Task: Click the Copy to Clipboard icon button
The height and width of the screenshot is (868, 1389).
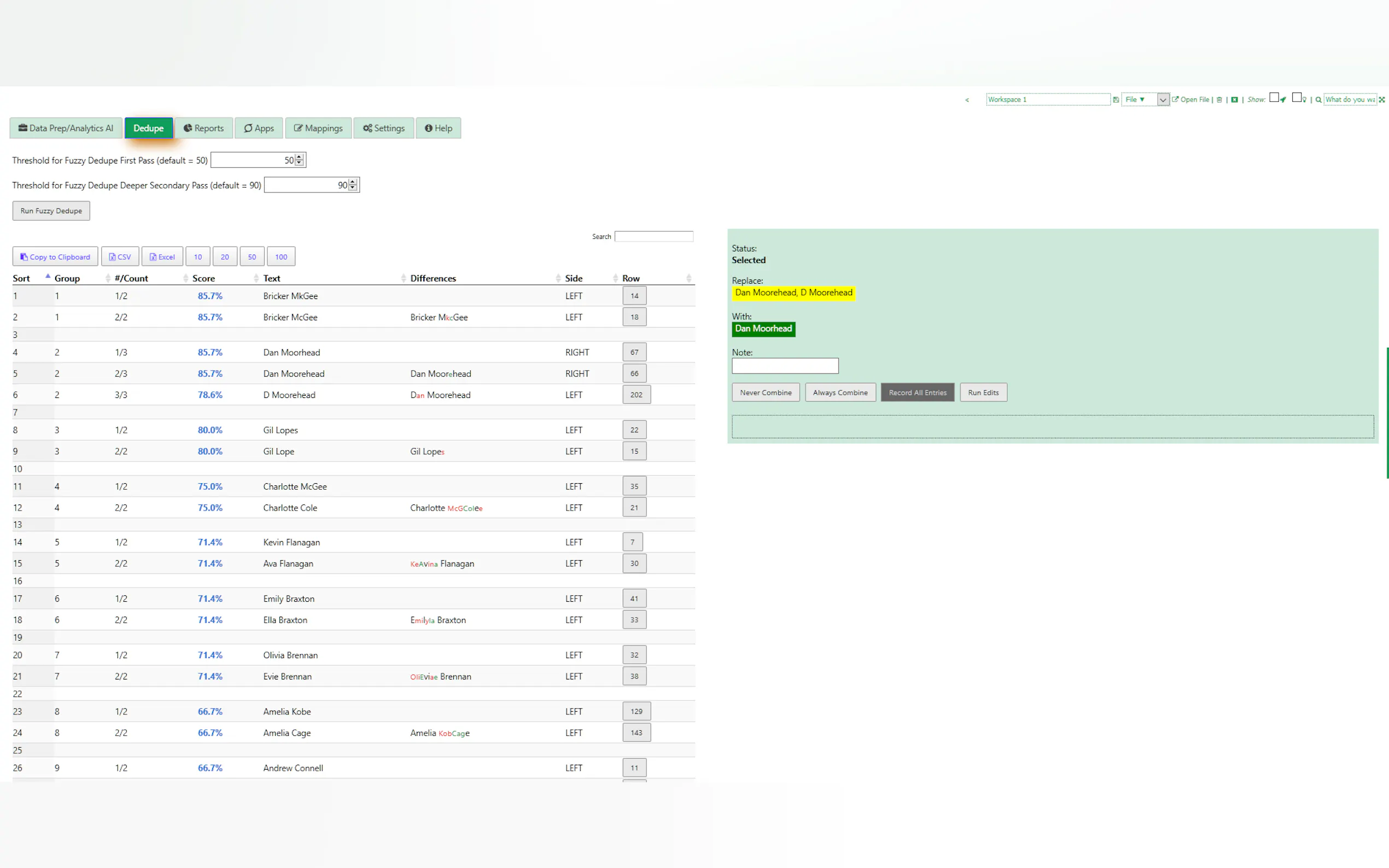Action: click(x=55, y=256)
